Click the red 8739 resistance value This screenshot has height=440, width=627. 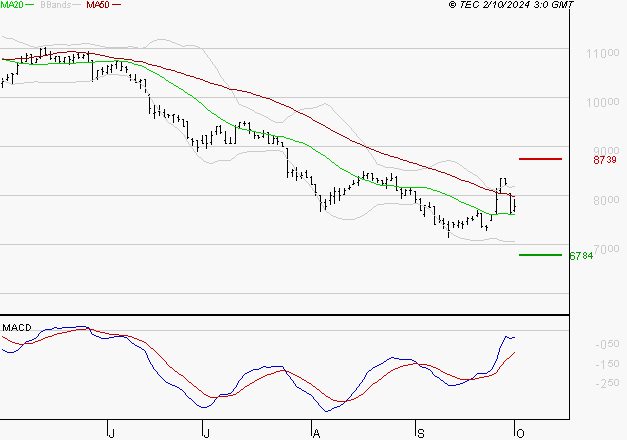605,160
